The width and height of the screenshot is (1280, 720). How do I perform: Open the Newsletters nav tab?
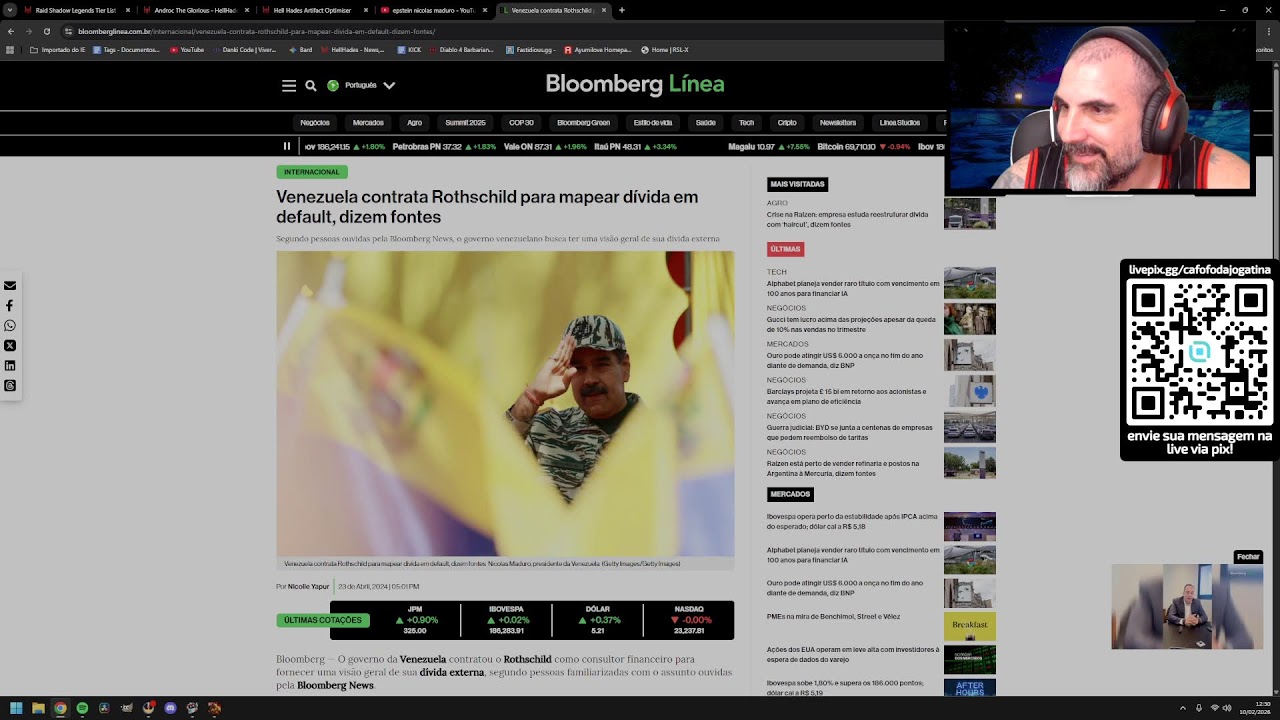click(x=838, y=123)
